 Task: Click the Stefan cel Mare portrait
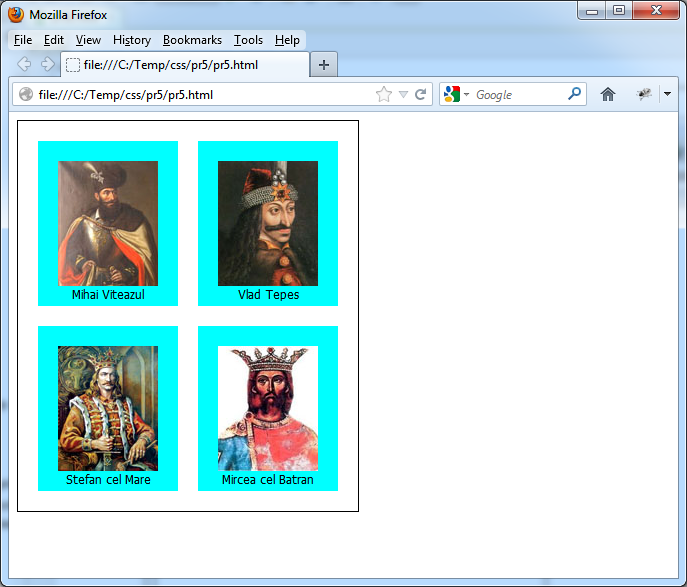108,408
